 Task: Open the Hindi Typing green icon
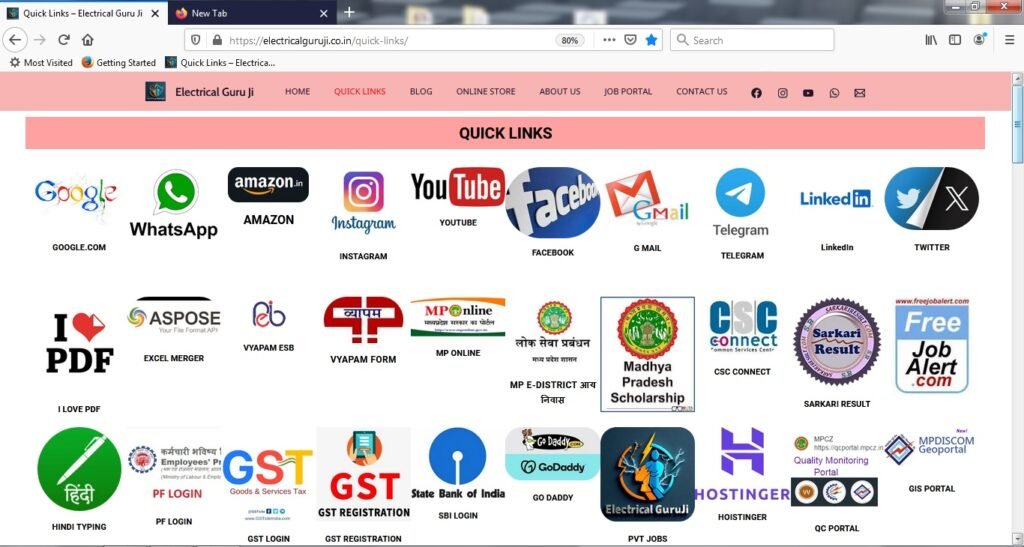pos(79,469)
